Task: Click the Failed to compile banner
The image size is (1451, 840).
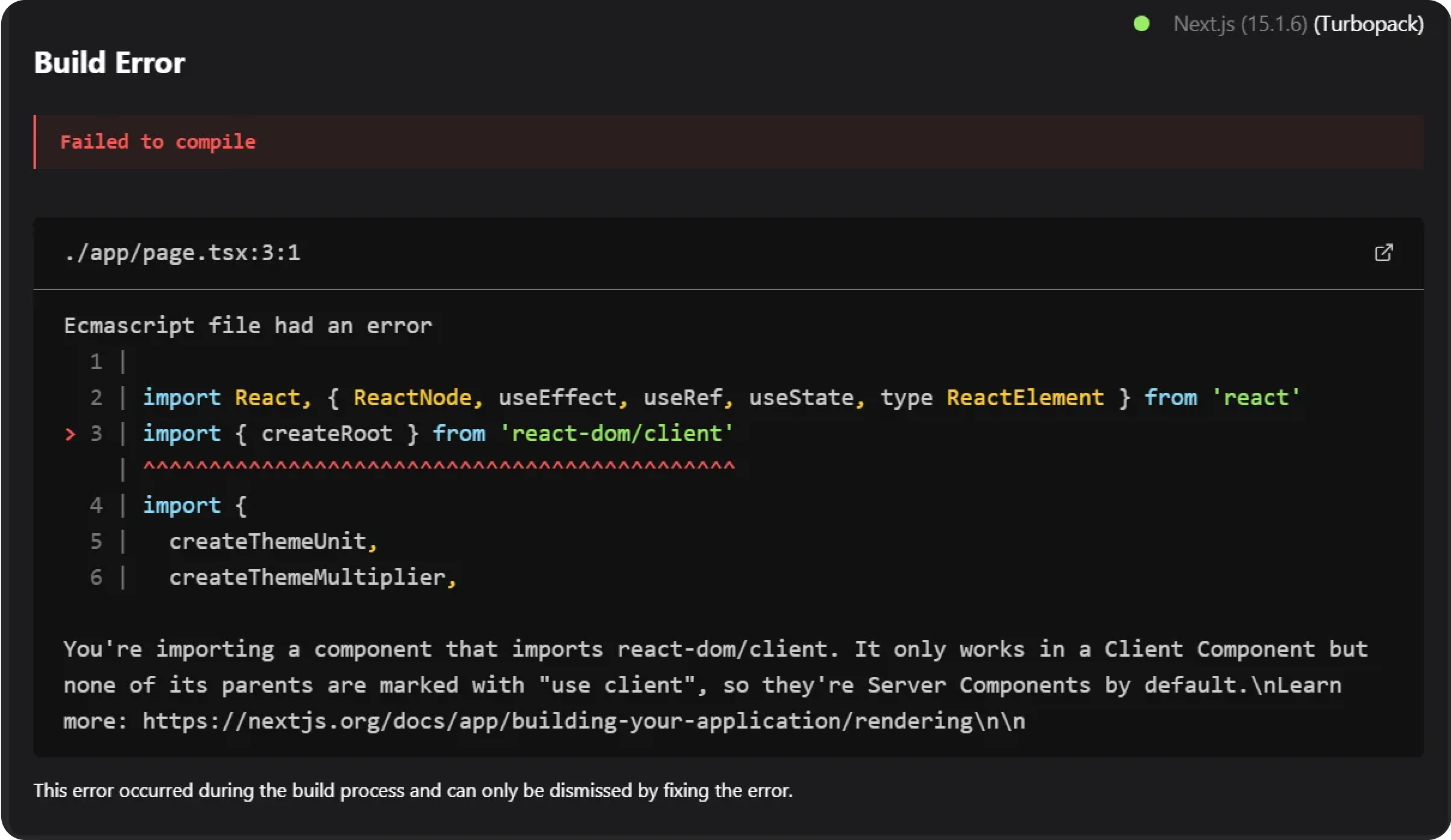Action: coord(158,141)
